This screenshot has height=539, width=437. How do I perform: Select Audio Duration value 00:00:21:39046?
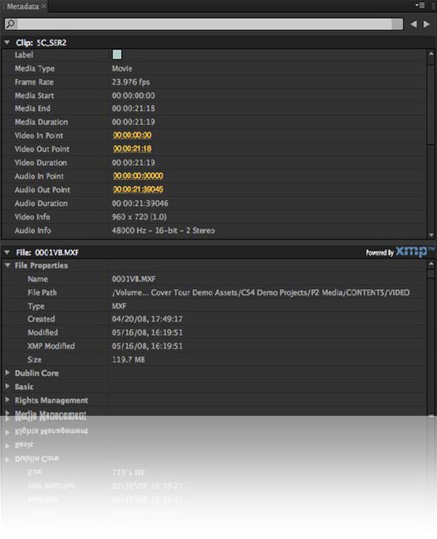click(140, 203)
